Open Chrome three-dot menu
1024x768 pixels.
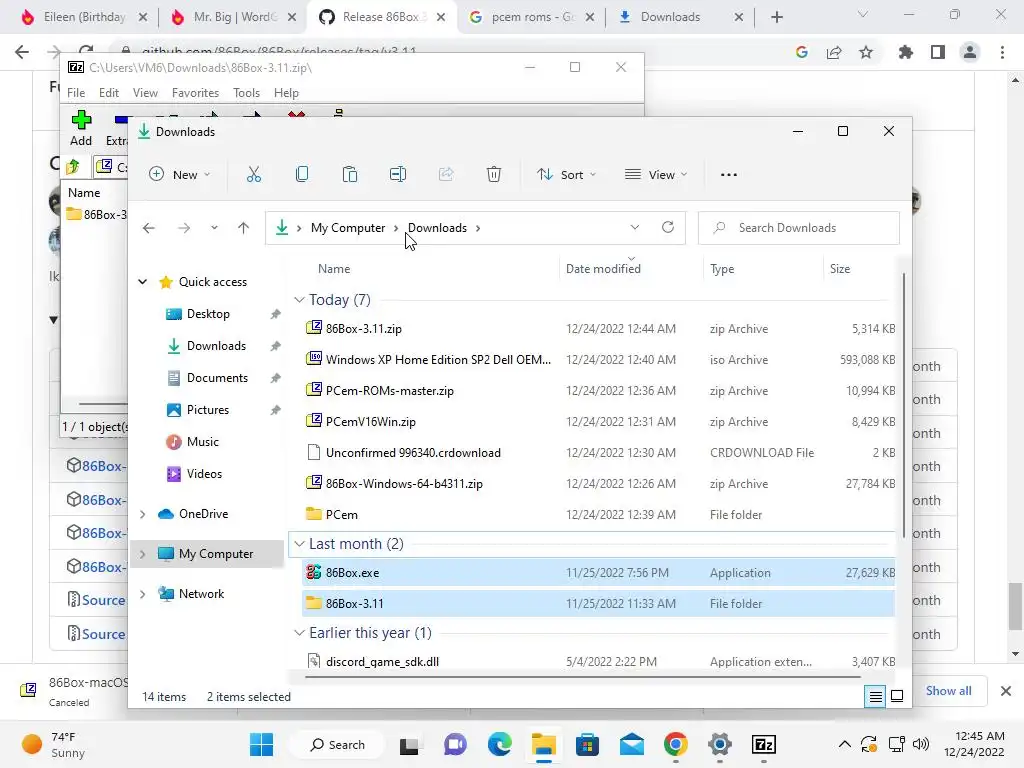pyautogui.click(x=1002, y=52)
